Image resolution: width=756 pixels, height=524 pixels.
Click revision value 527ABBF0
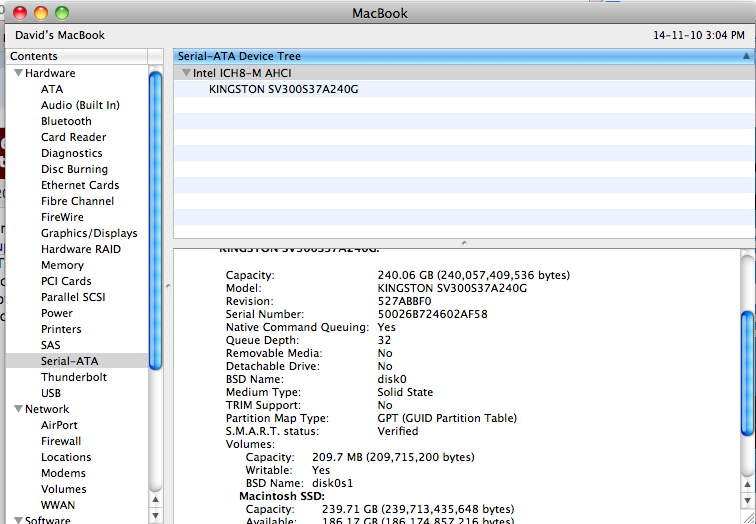(405, 301)
